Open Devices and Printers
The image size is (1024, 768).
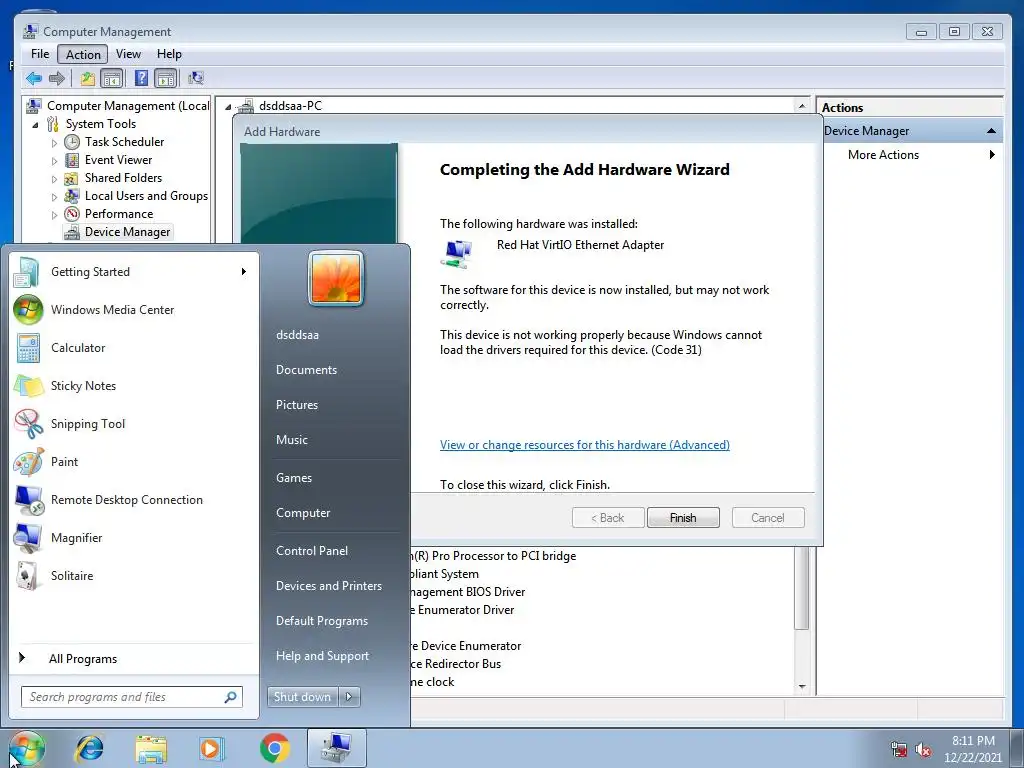pos(328,586)
